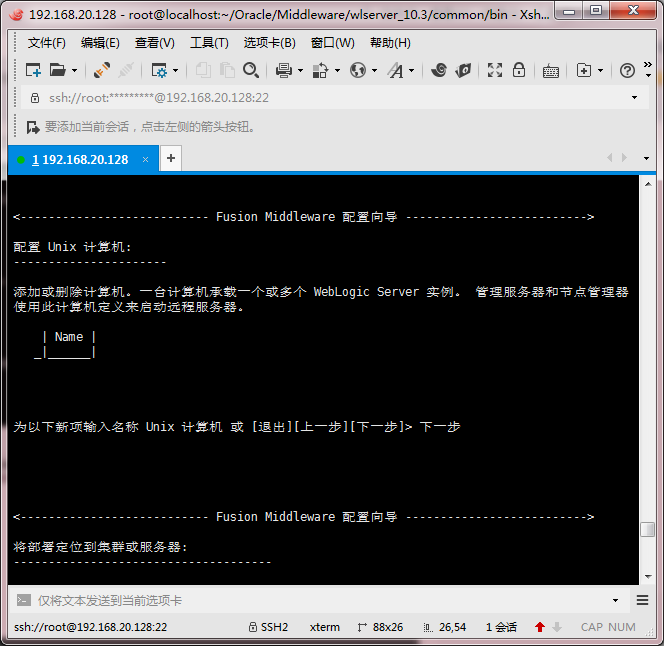
Task: Open the 窗口(W) menu
Action: point(332,43)
